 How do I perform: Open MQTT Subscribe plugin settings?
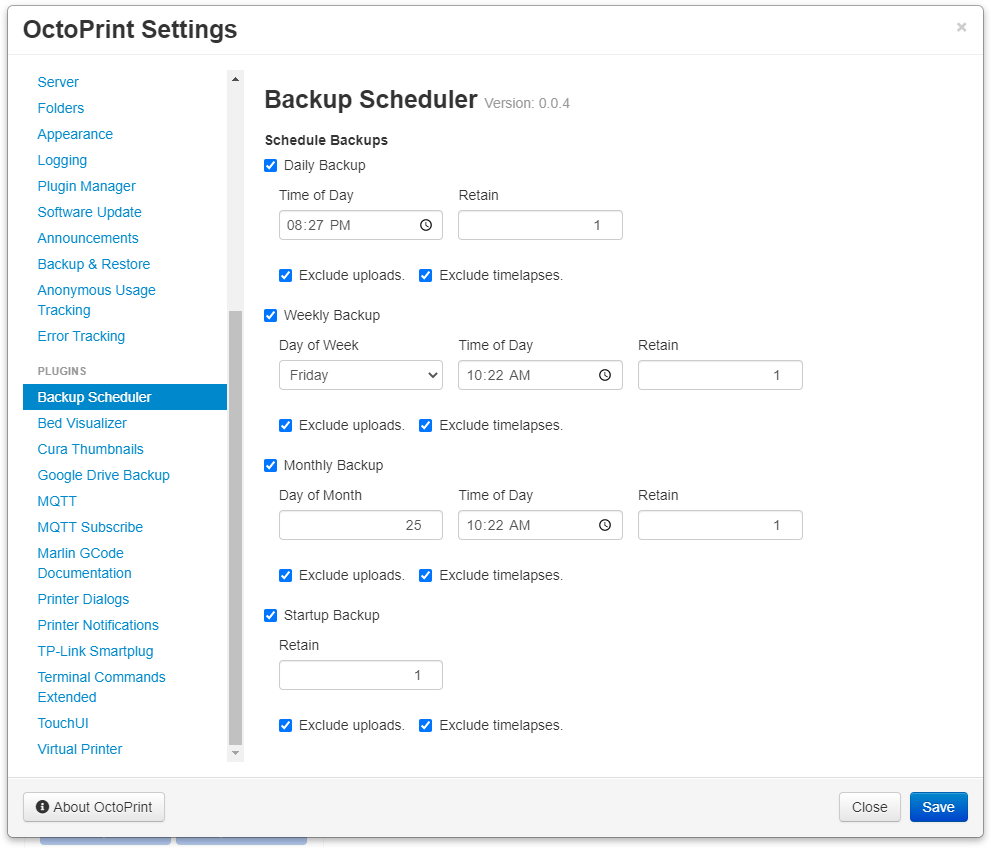pyautogui.click(x=90, y=527)
